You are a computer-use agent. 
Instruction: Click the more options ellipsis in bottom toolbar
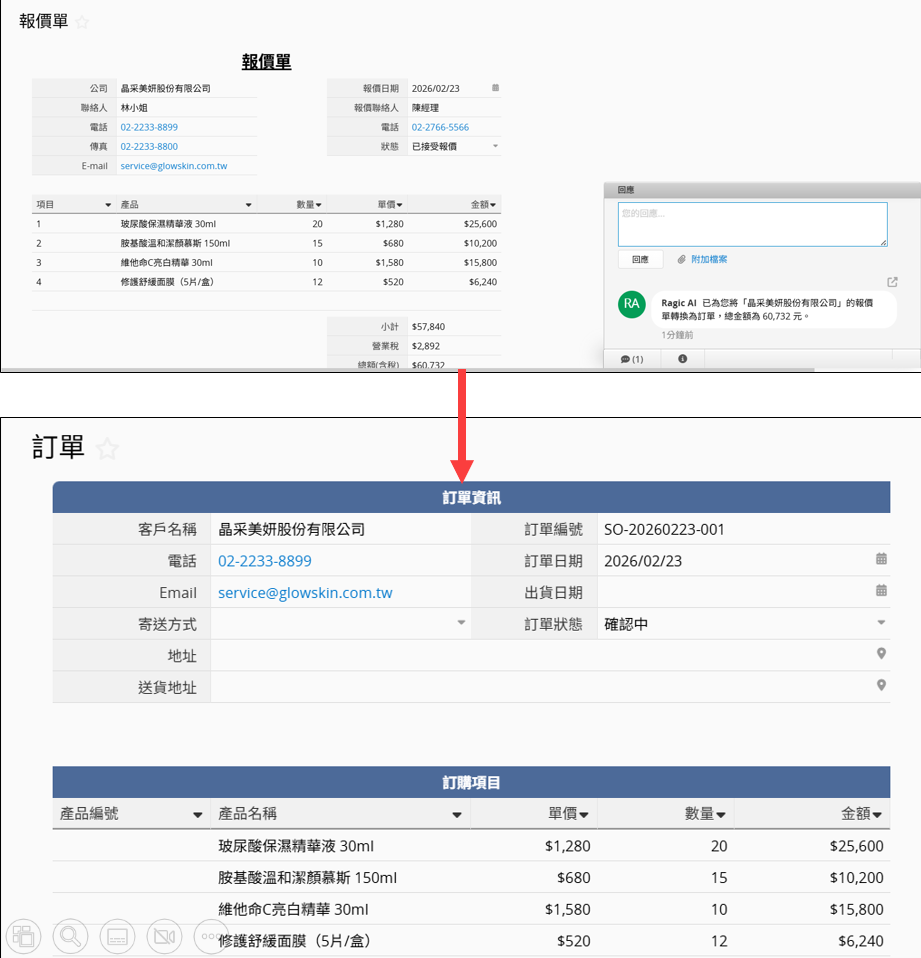(x=210, y=936)
